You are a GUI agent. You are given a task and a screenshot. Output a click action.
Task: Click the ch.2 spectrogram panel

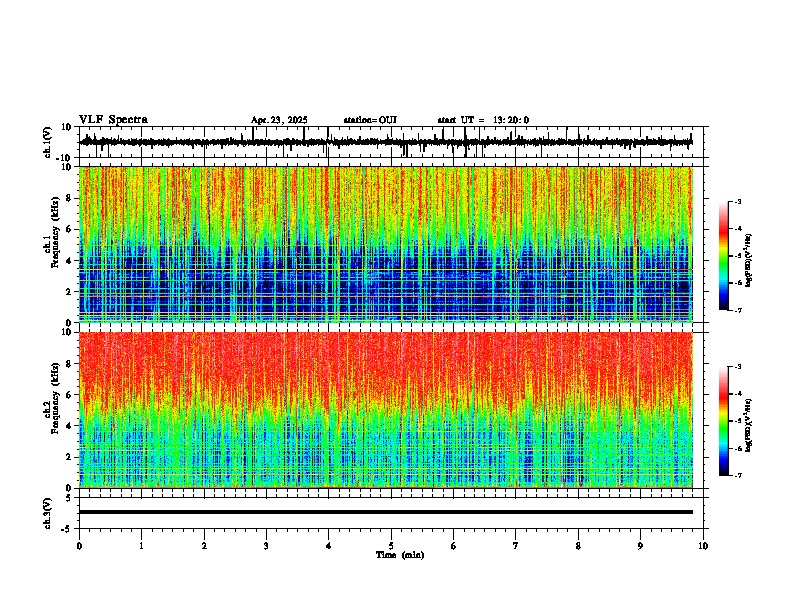386,410
